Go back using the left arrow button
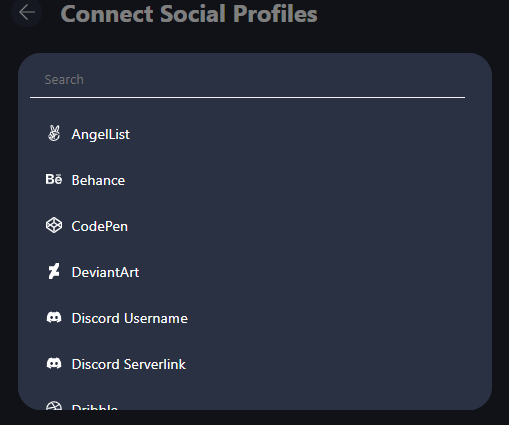The image size is (509, 425). tap(26, 12)
